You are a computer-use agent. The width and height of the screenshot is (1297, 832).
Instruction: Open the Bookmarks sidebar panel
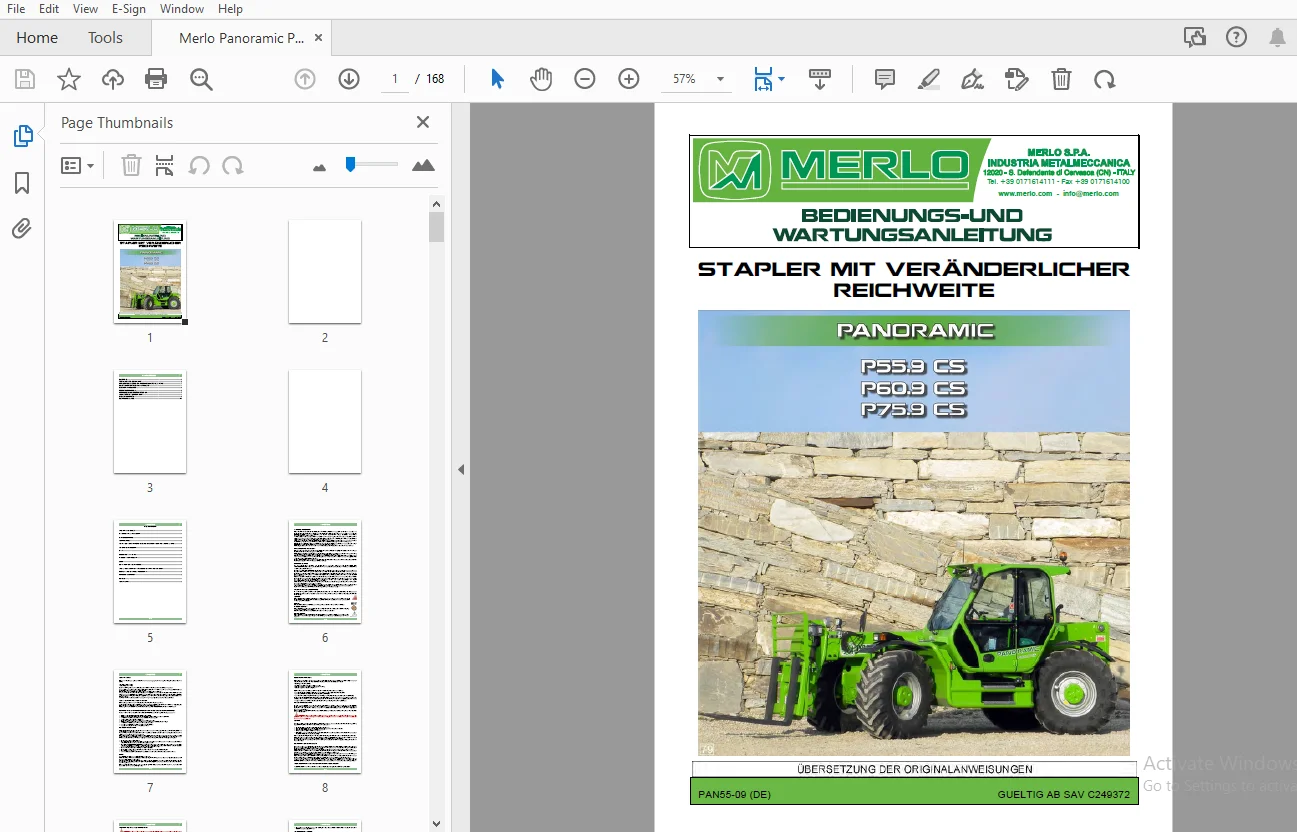[x=22, y=183]
